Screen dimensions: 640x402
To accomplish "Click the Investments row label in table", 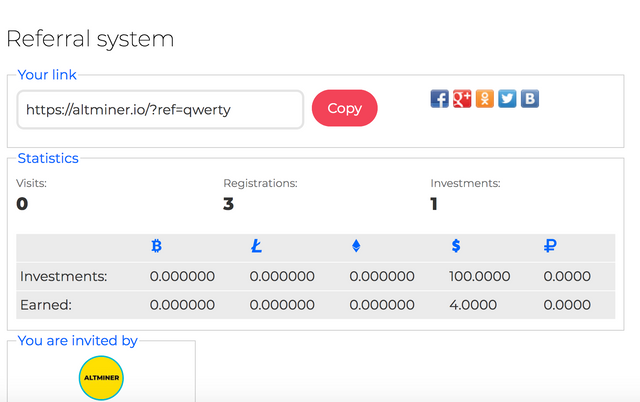I will [64, 276].
